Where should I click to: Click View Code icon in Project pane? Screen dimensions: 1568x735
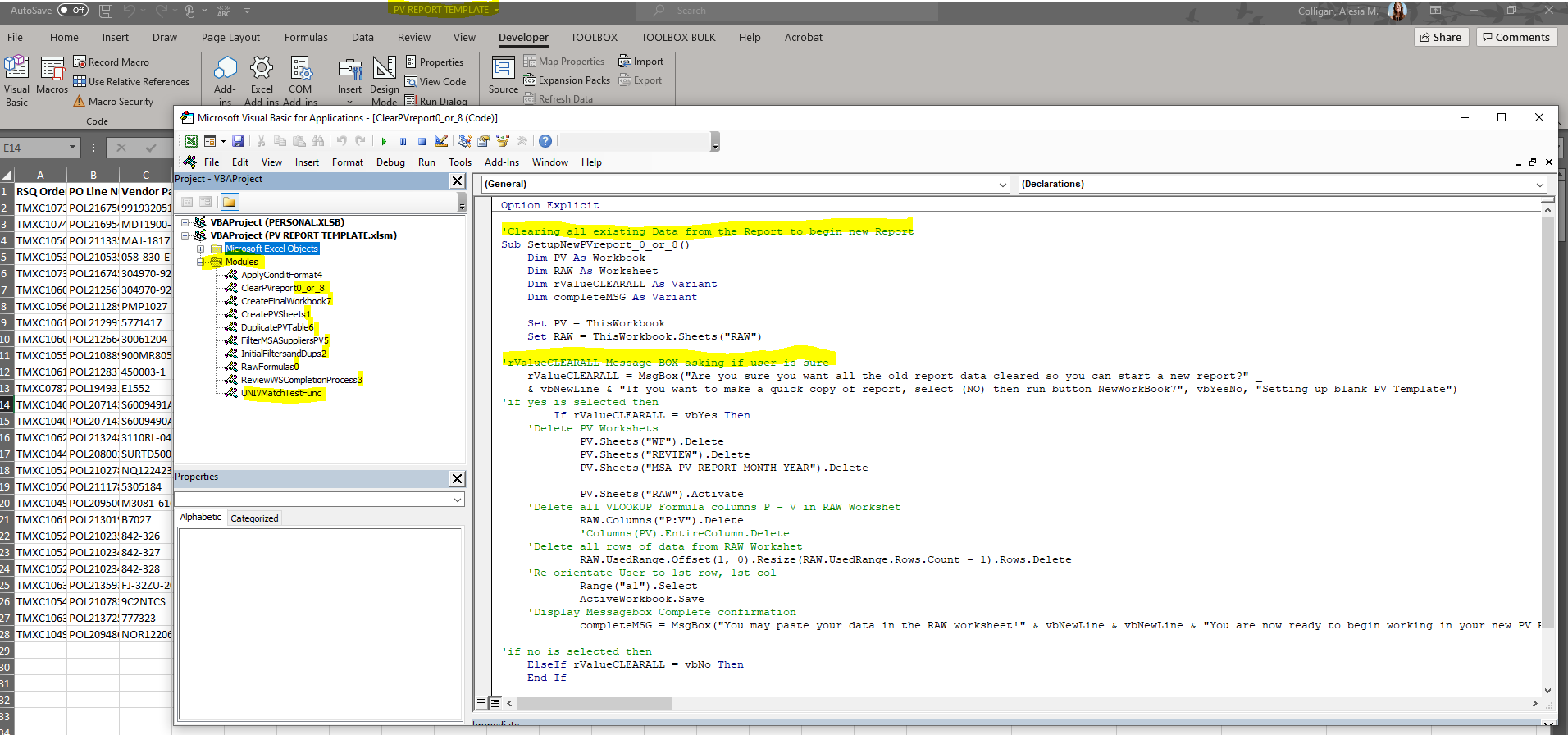(187, 202)
